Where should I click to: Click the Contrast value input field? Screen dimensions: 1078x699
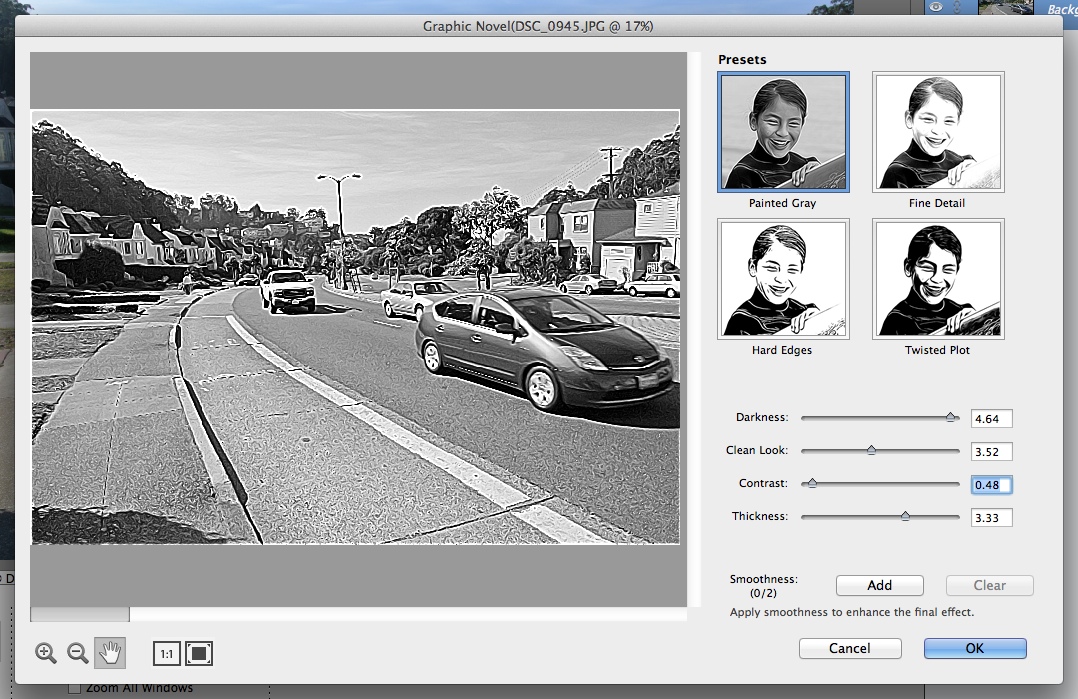click(x=991, y=485)
